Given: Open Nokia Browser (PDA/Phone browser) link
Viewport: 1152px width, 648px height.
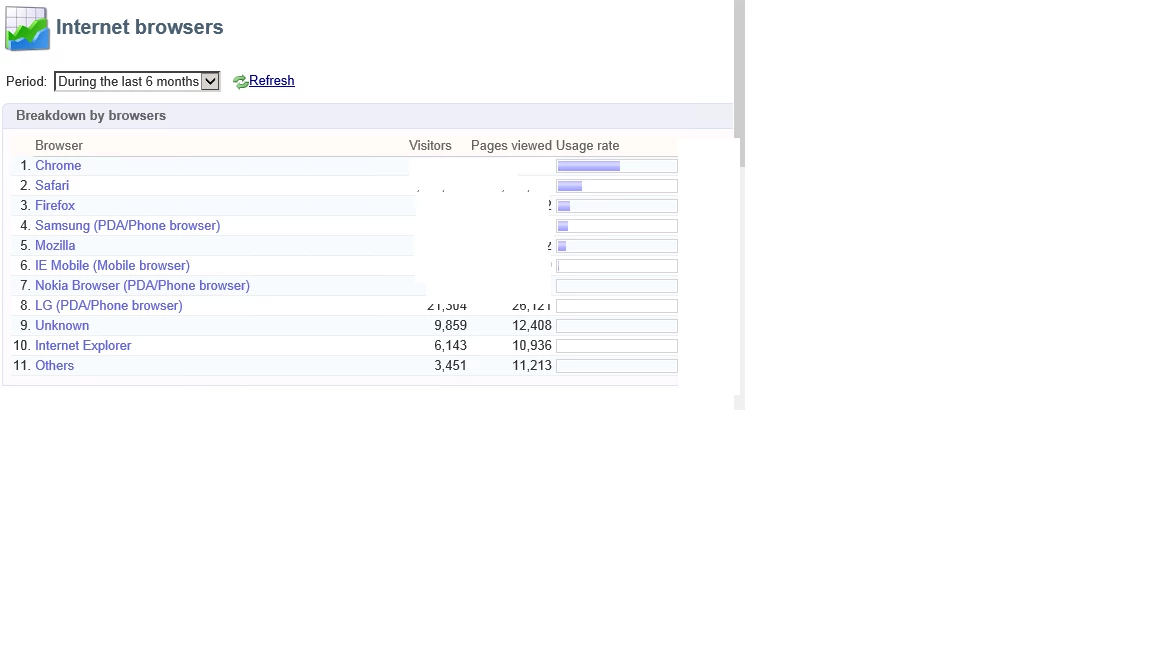Looking at the screenshot, I should 143,285.
